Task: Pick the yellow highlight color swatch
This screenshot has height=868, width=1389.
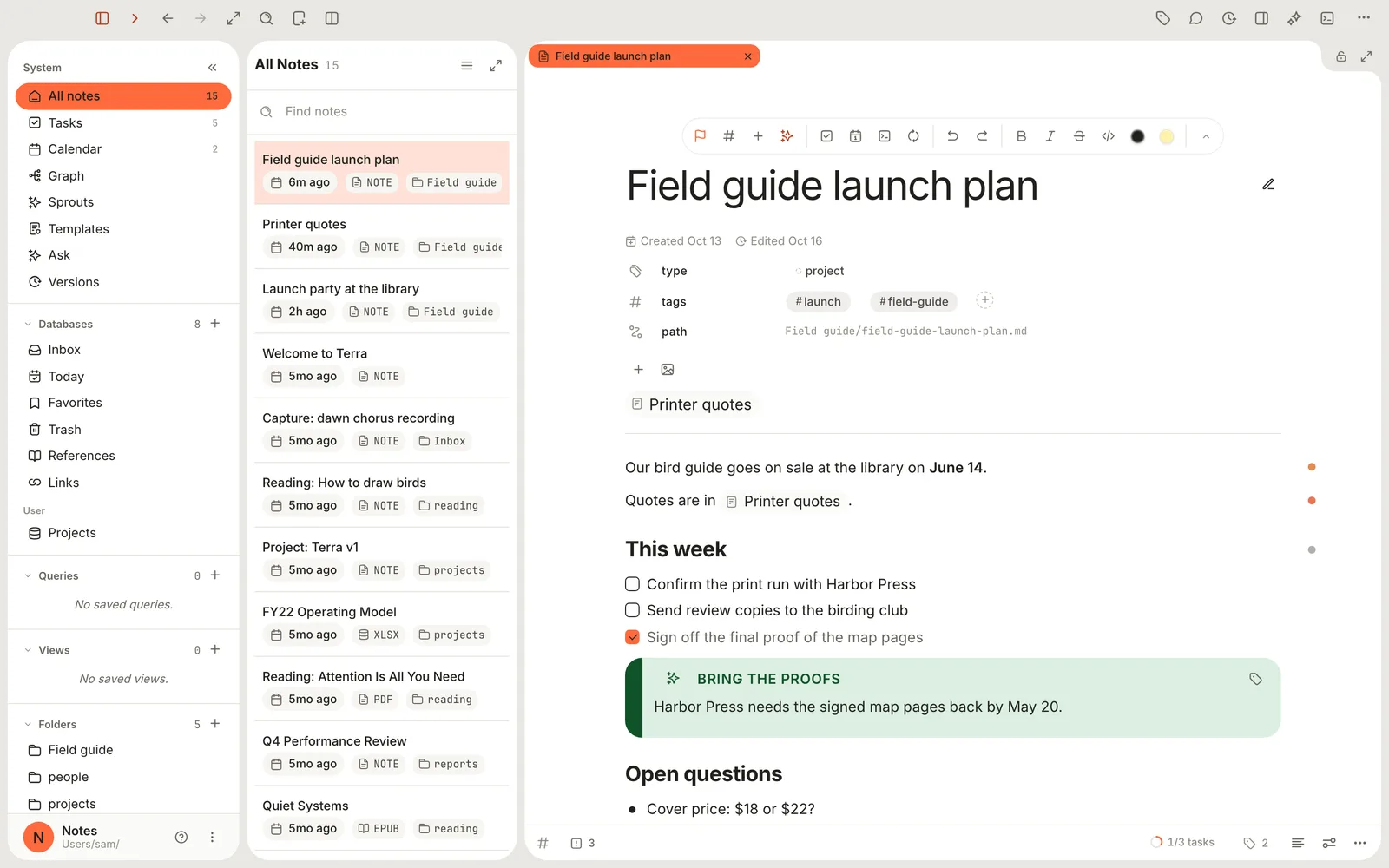Action: [x=1167, y=136]
